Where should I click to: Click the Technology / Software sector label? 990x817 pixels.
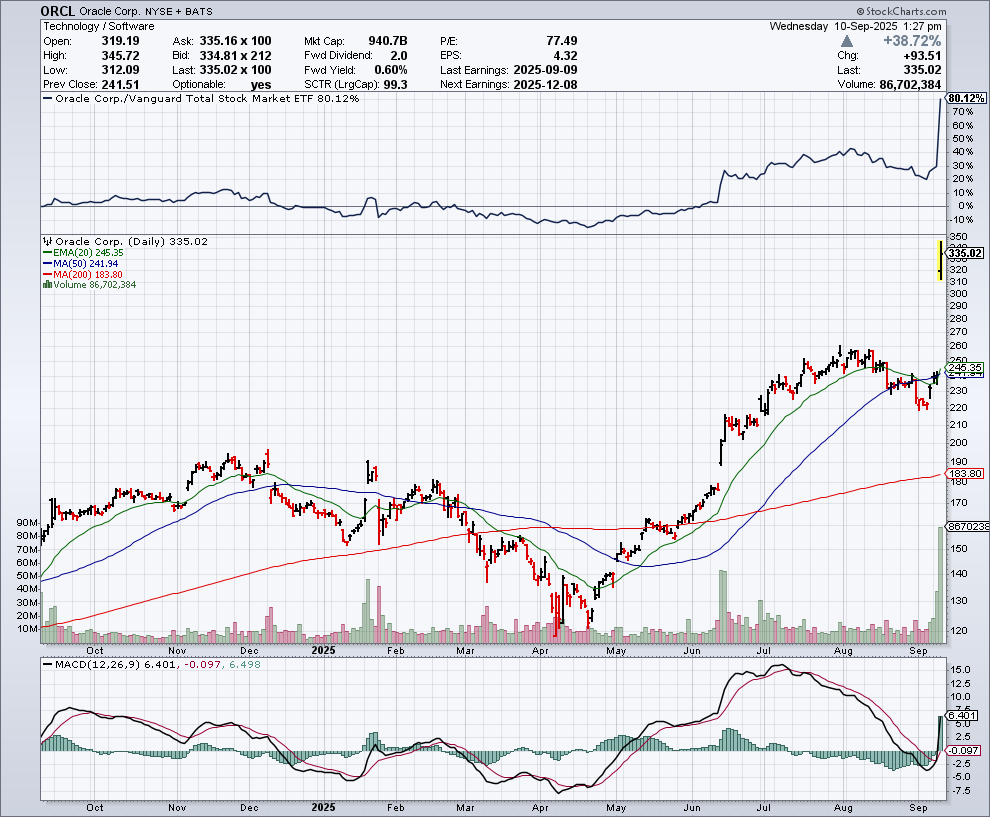(x=98, y=26)
